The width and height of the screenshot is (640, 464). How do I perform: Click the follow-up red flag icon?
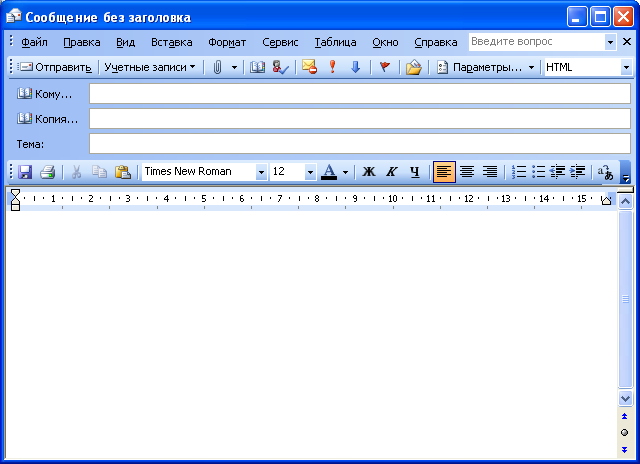click(x=384, y=67)
